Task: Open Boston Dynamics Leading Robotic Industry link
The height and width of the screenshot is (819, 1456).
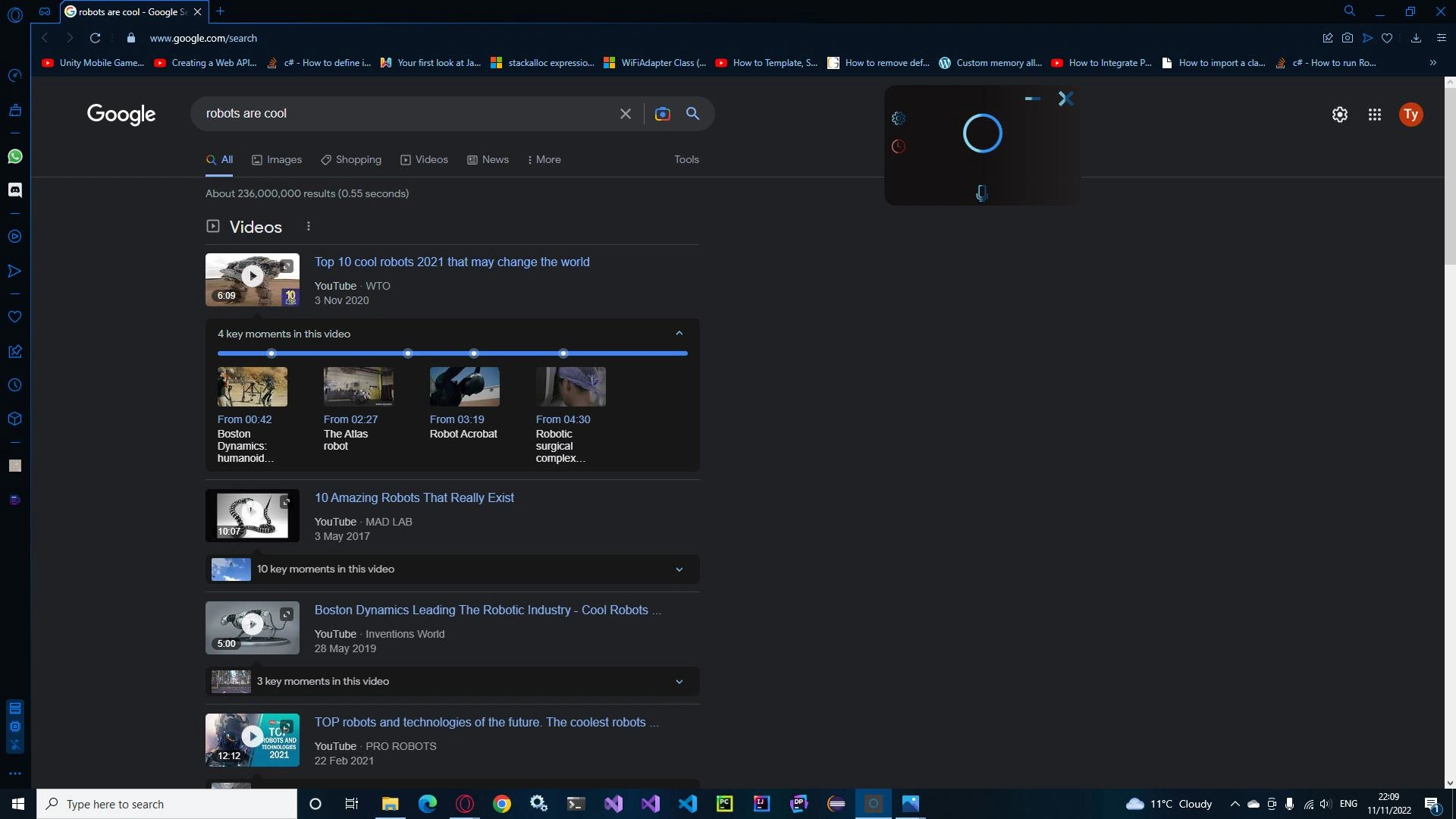Action: [488, 610]
